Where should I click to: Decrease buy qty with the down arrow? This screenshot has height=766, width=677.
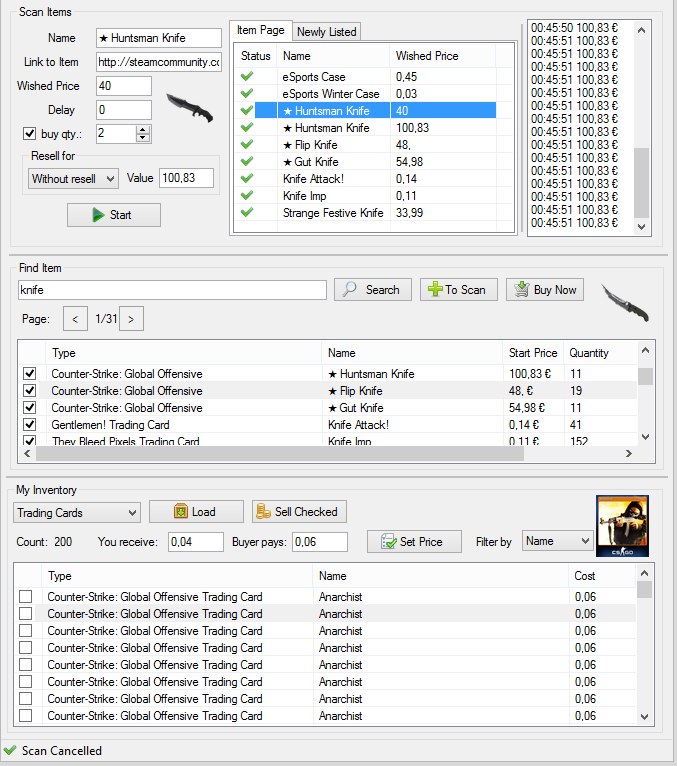point(143,138)
